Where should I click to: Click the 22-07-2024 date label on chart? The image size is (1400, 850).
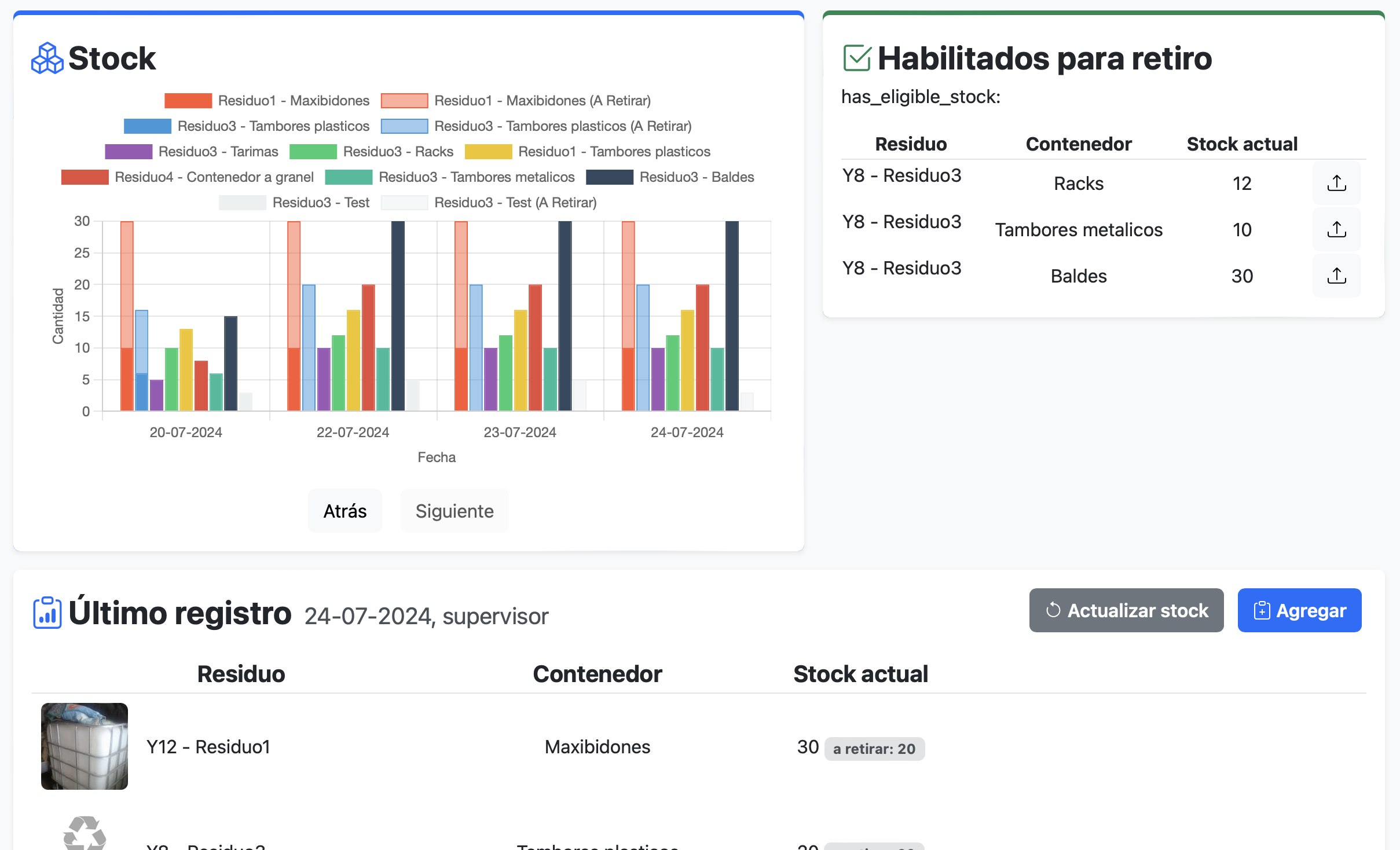353,433
